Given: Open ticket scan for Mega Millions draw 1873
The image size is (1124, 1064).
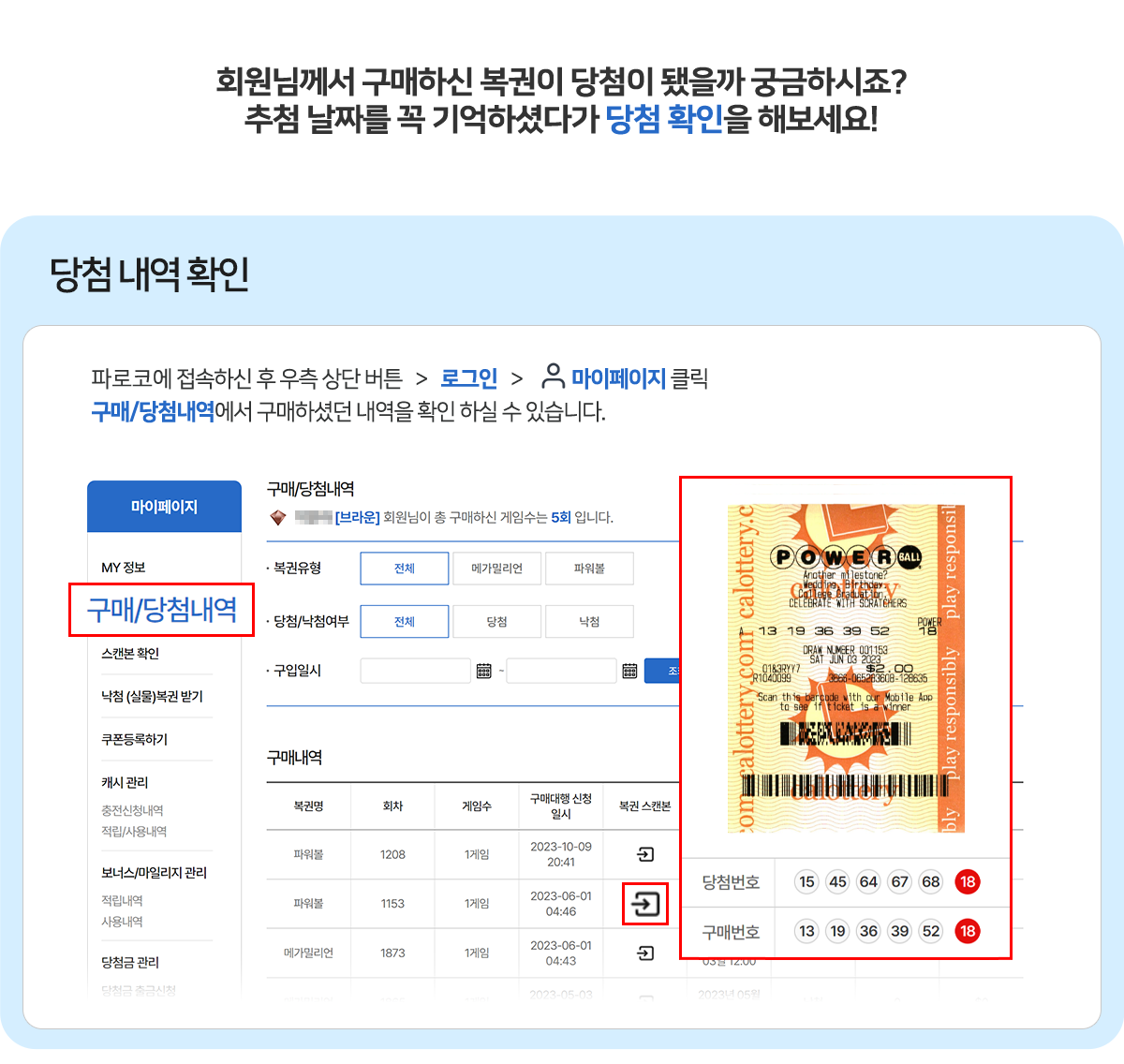Looking at the screenshot, I should 645,953.
